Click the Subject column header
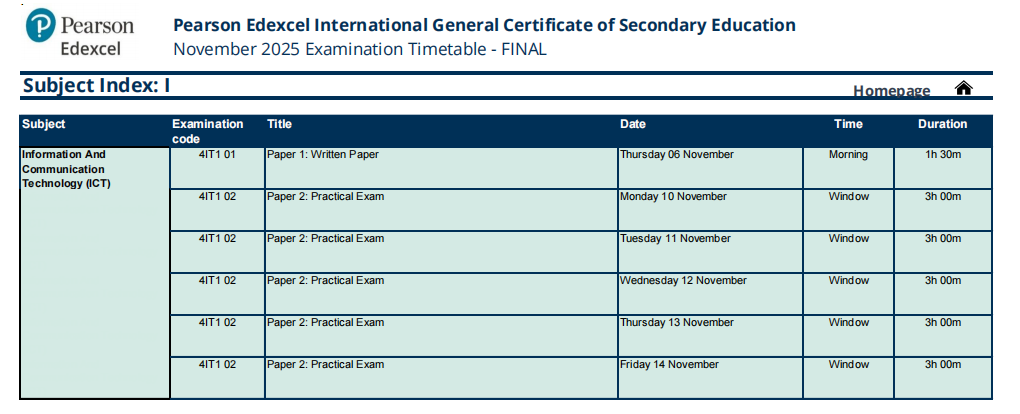1020x414 pixels. click(x=43, y=125)
